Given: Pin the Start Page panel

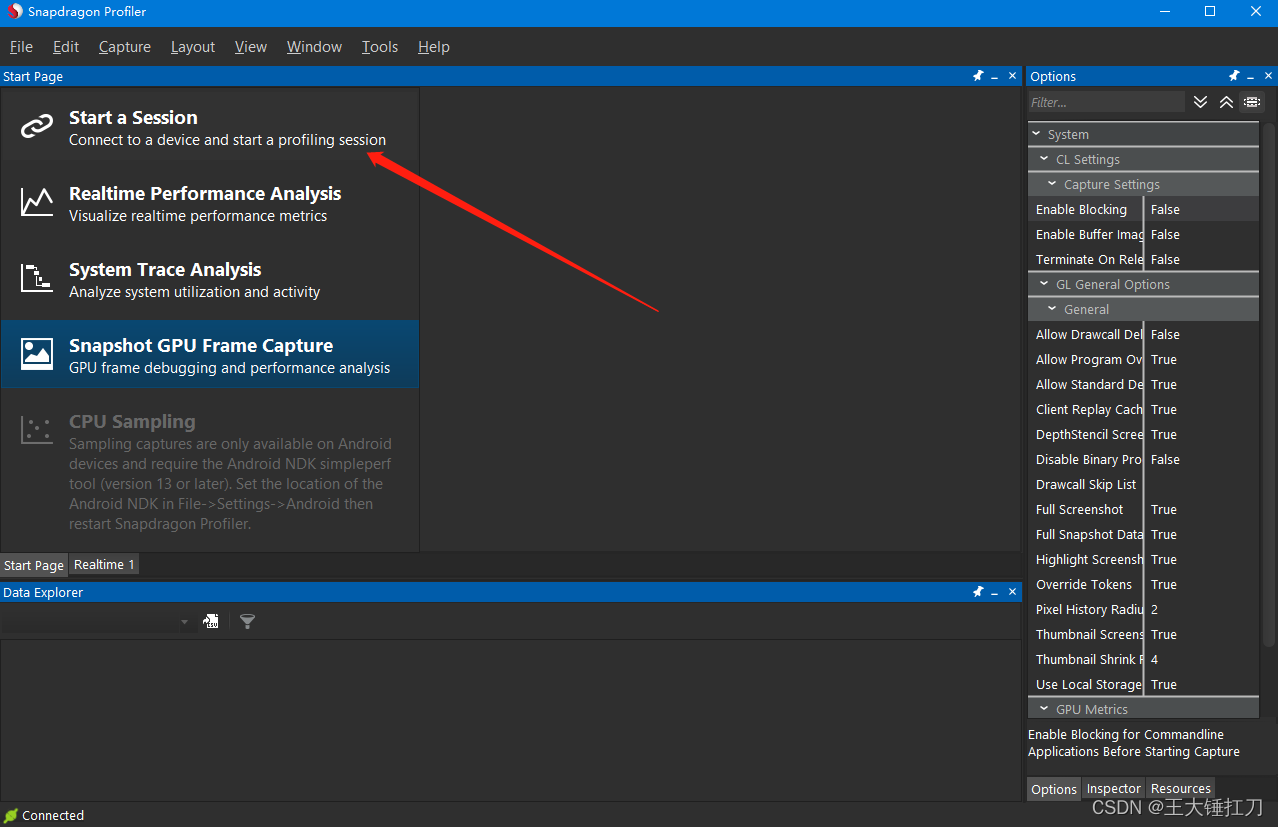Looking at the screenshot, I should point(978,76).
